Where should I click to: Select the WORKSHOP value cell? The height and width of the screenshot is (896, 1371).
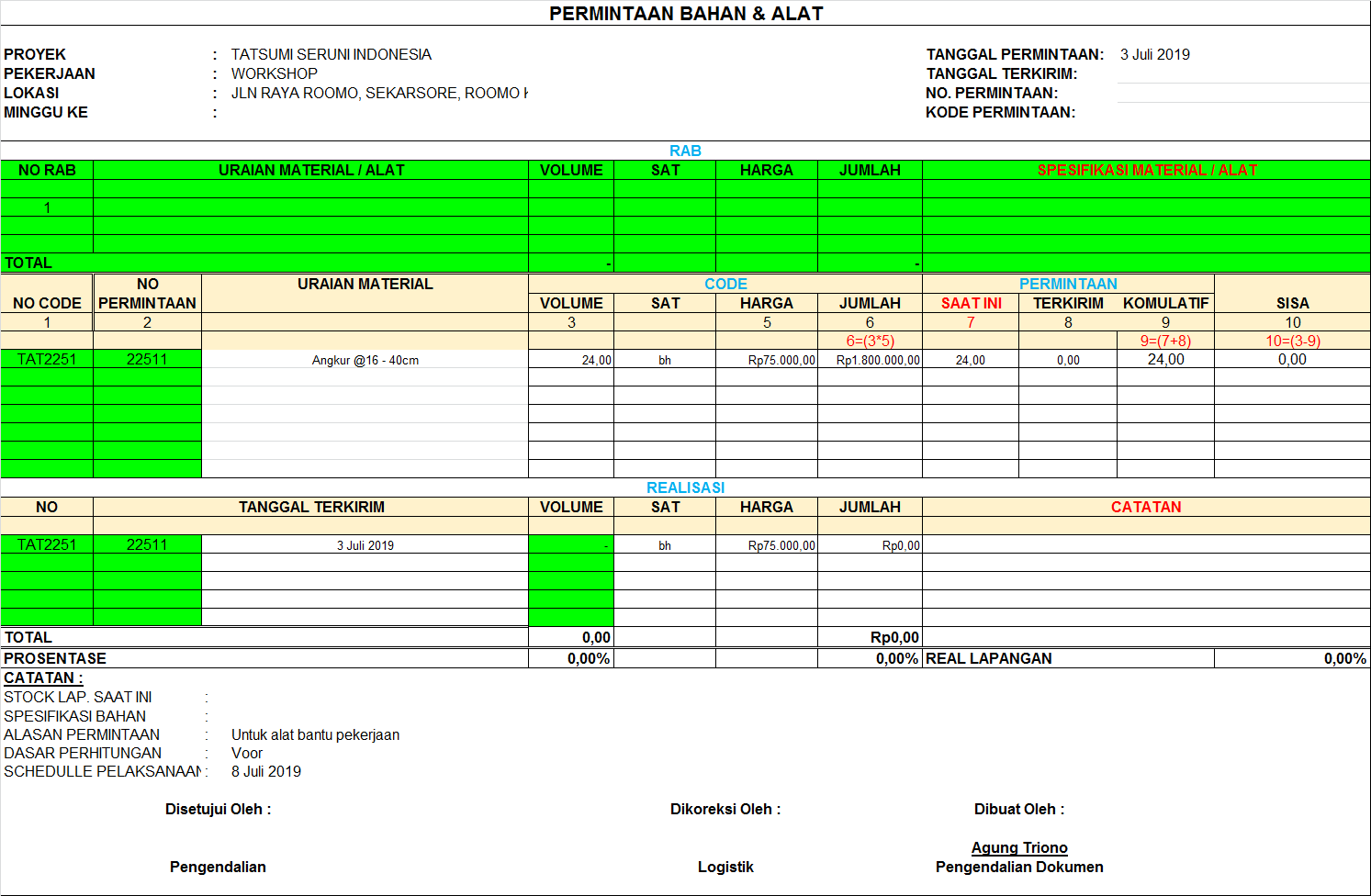coord(275,73)
